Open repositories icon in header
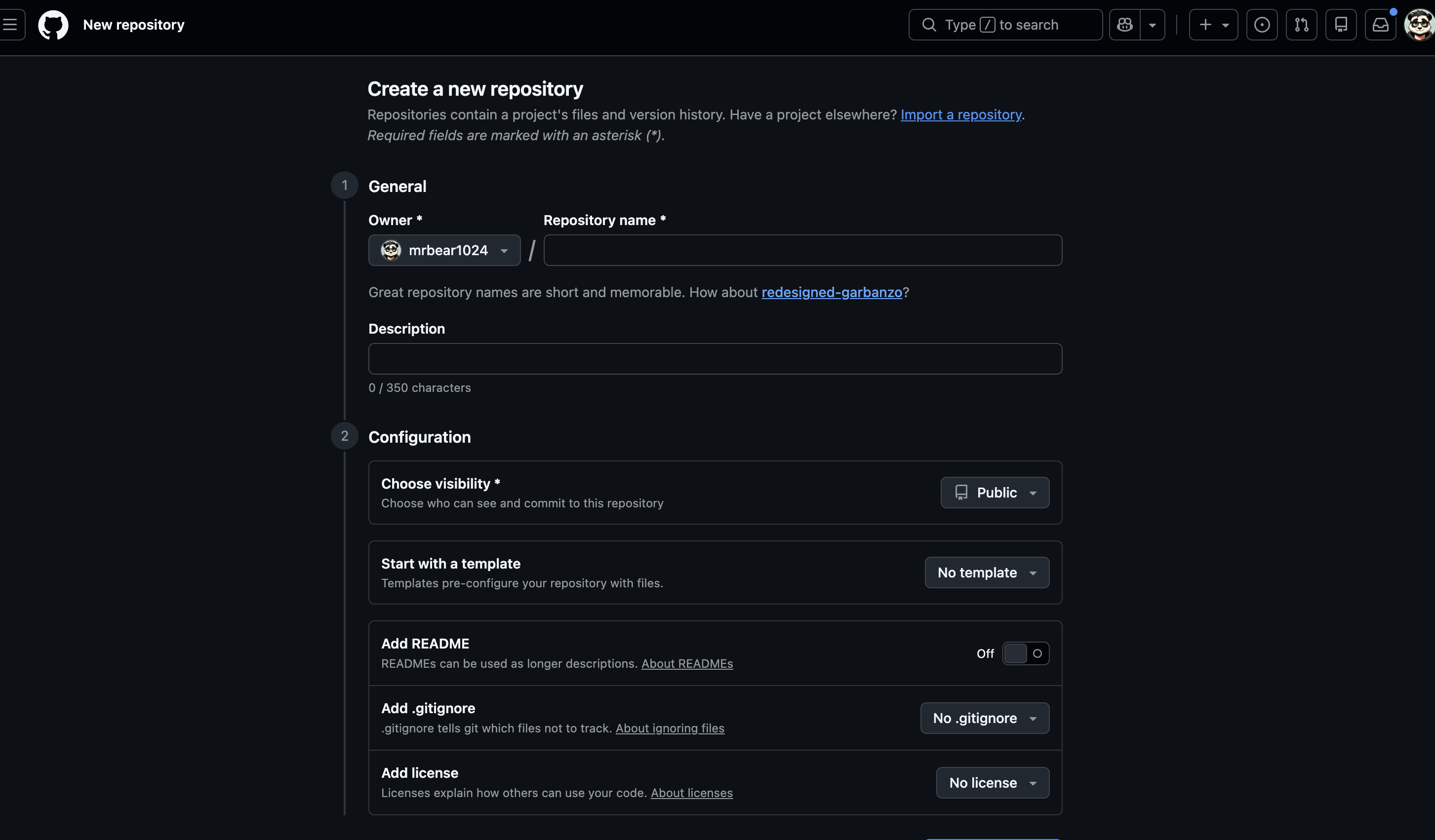The image size is (1435, 840). click(x=1341, y=25)
